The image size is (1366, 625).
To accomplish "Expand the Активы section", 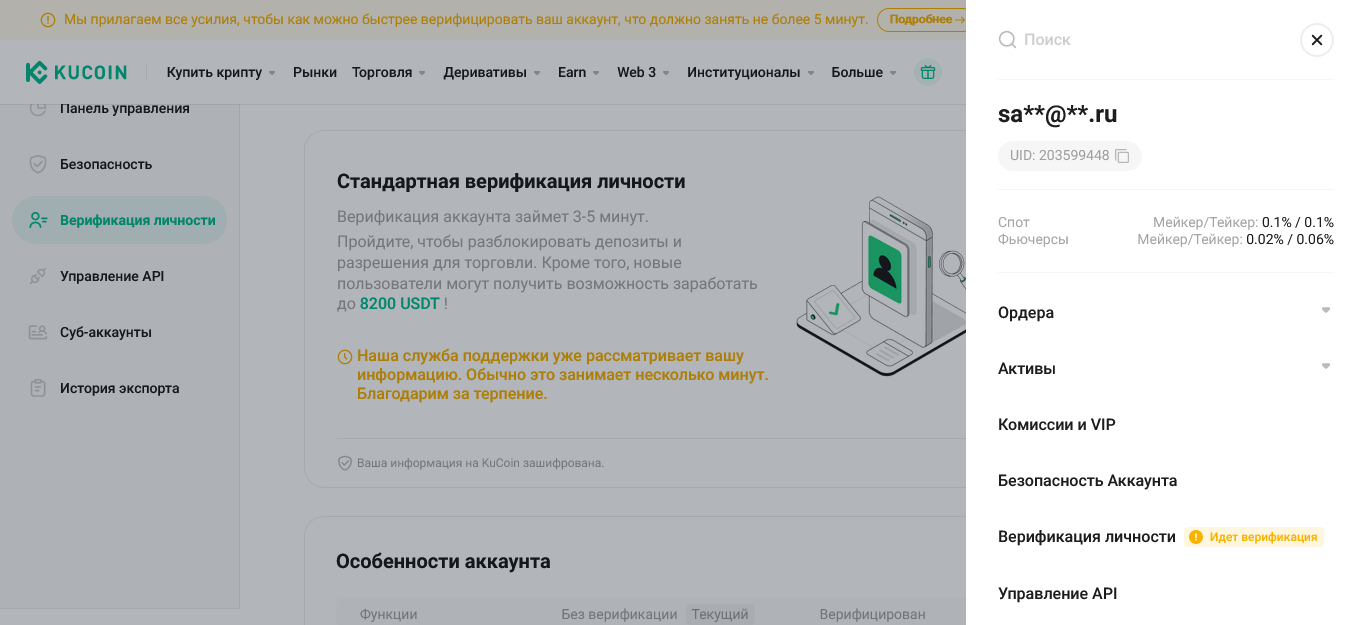I will pos(1325,367).
